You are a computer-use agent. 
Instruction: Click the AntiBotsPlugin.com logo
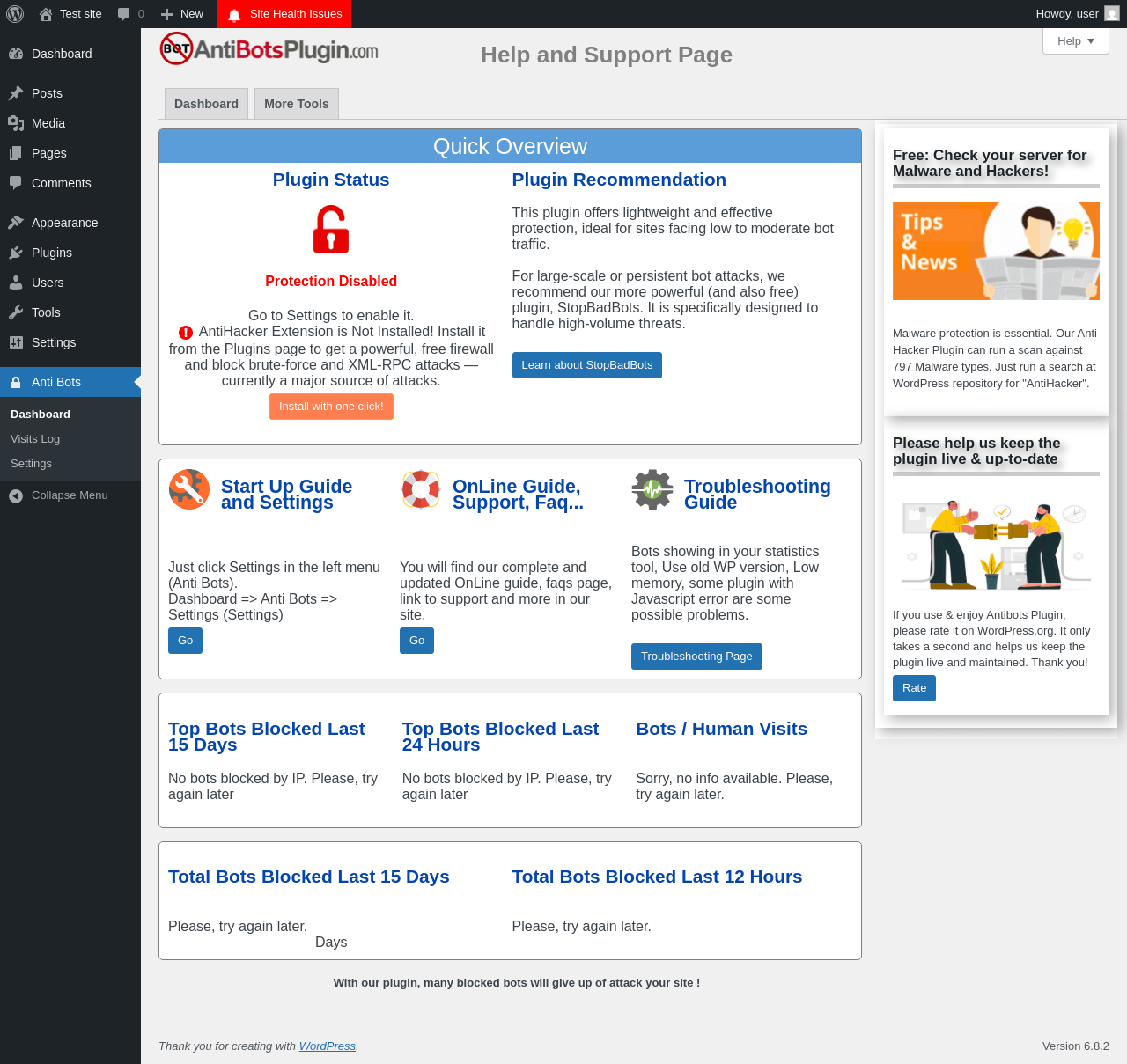click(x=269, y=49)
